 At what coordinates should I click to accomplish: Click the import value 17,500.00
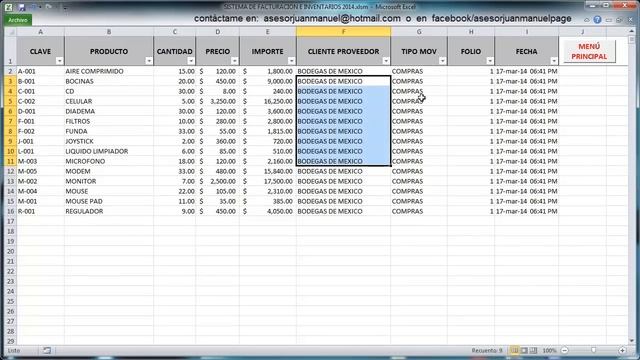pos(268,181)
